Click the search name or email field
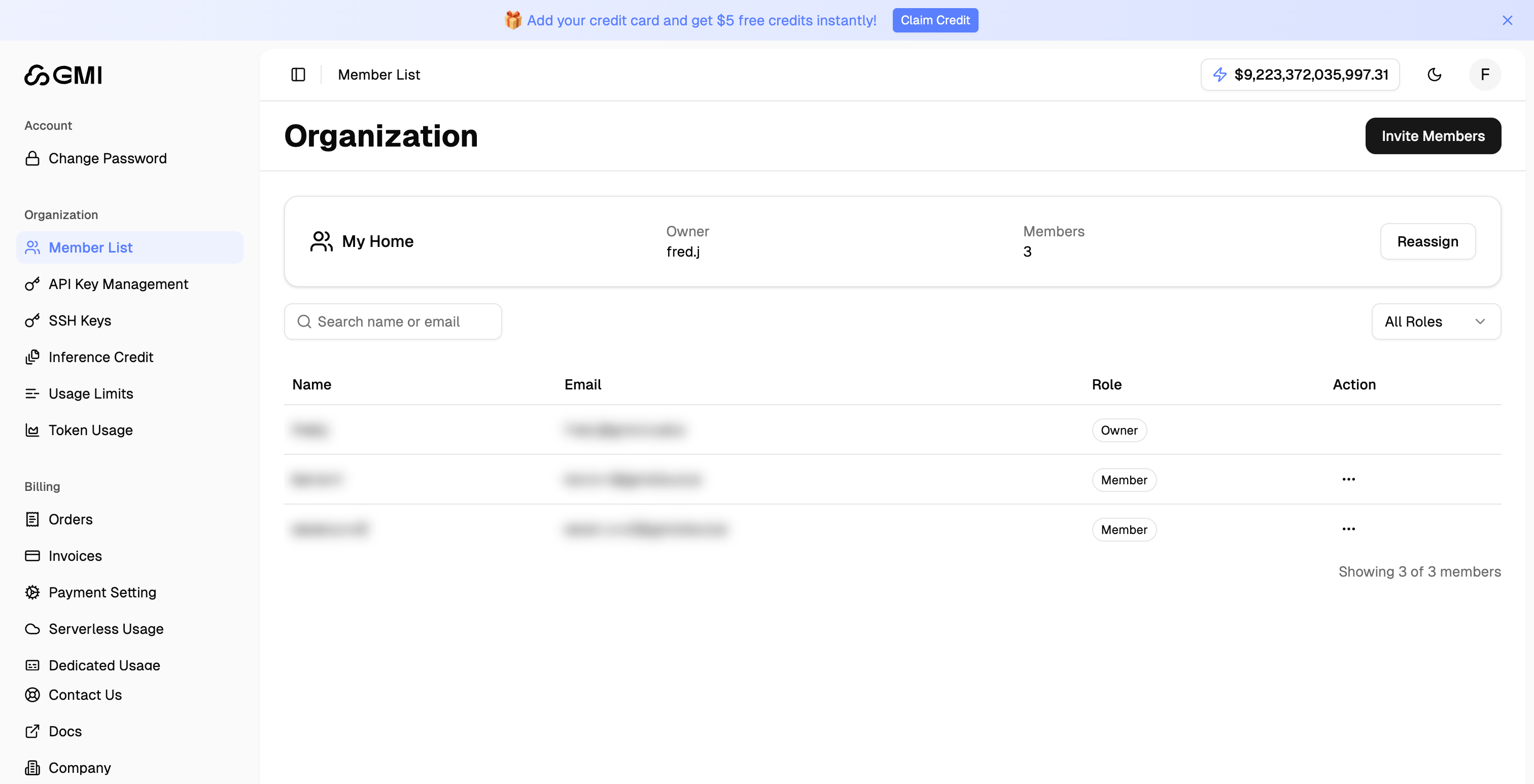 (393, 322)
